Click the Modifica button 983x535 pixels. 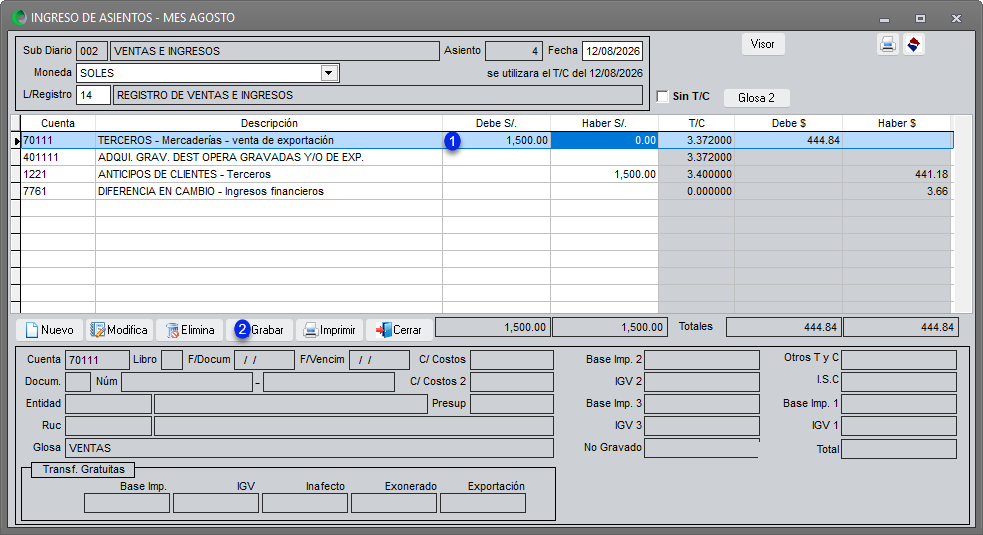point(119,330)
